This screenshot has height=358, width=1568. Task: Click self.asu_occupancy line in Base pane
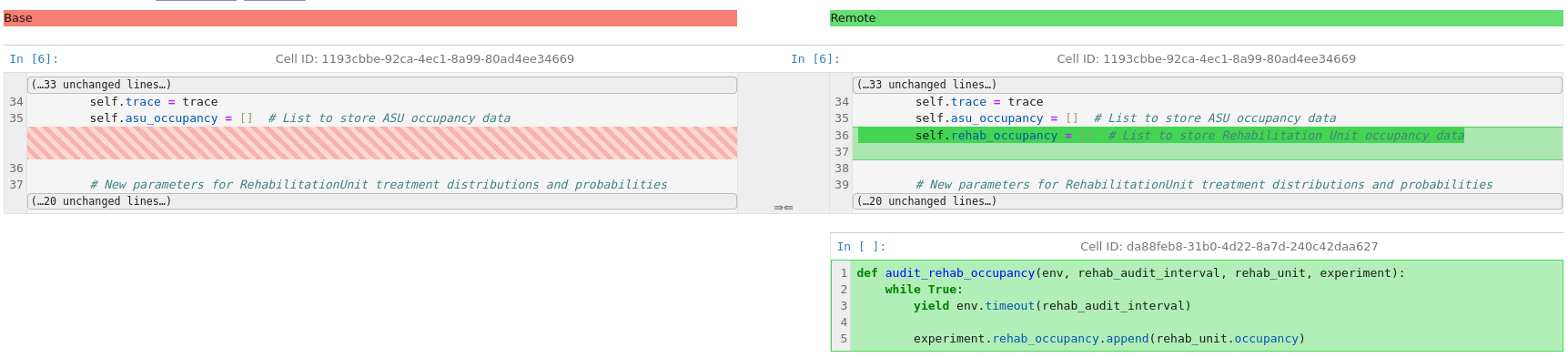coord(299,118)
